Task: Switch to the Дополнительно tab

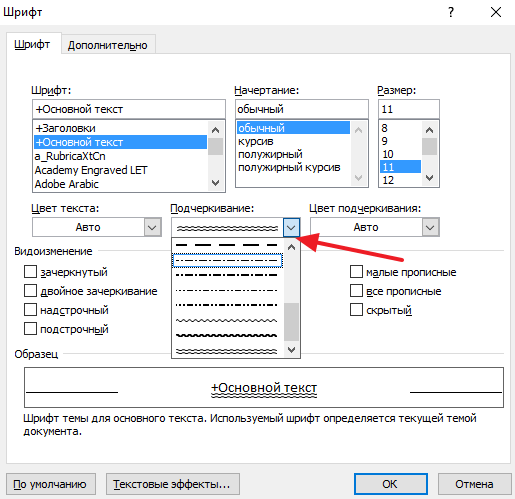Action: [x=108, y=45]
